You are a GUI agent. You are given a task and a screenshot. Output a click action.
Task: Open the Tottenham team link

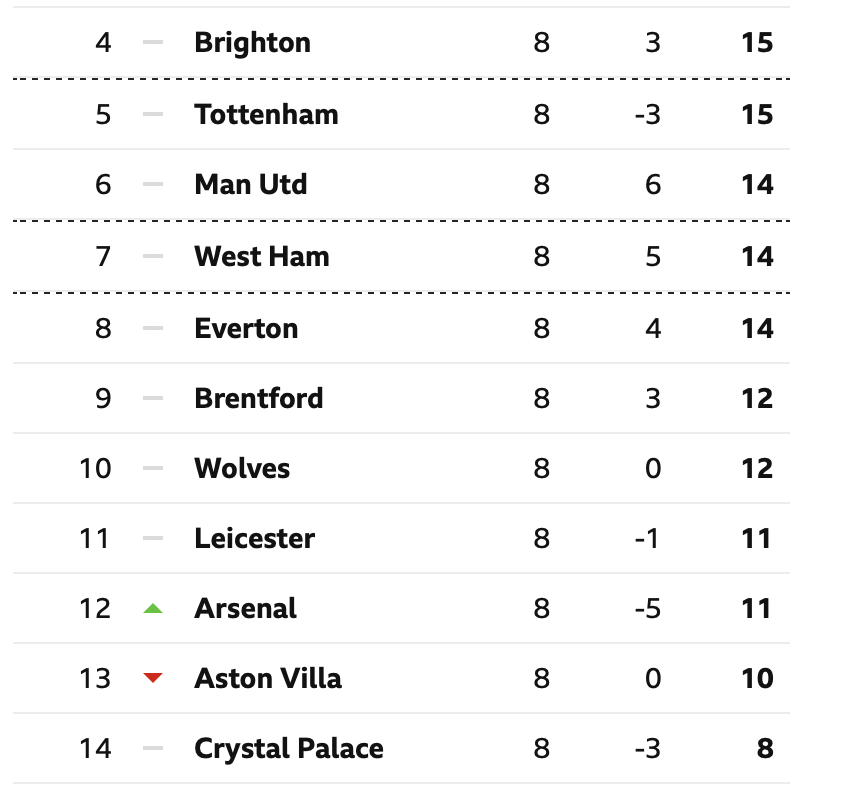coord(266,114)
